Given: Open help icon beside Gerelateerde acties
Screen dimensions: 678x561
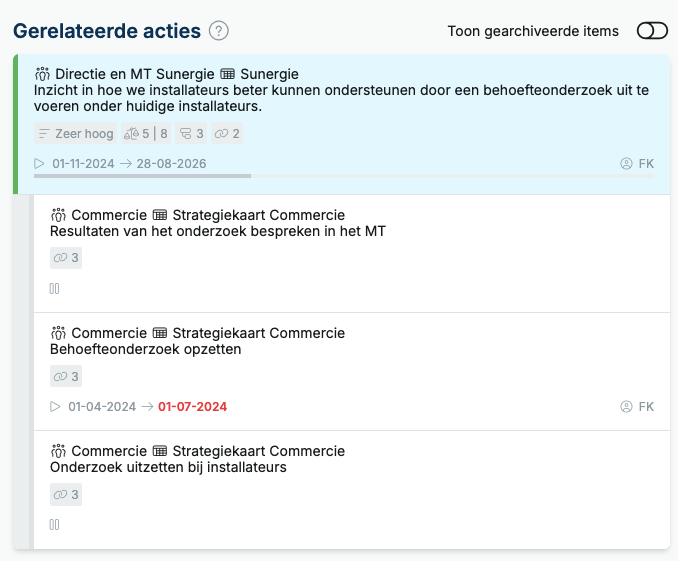Looking at the screenshot, I should (219, 31).
